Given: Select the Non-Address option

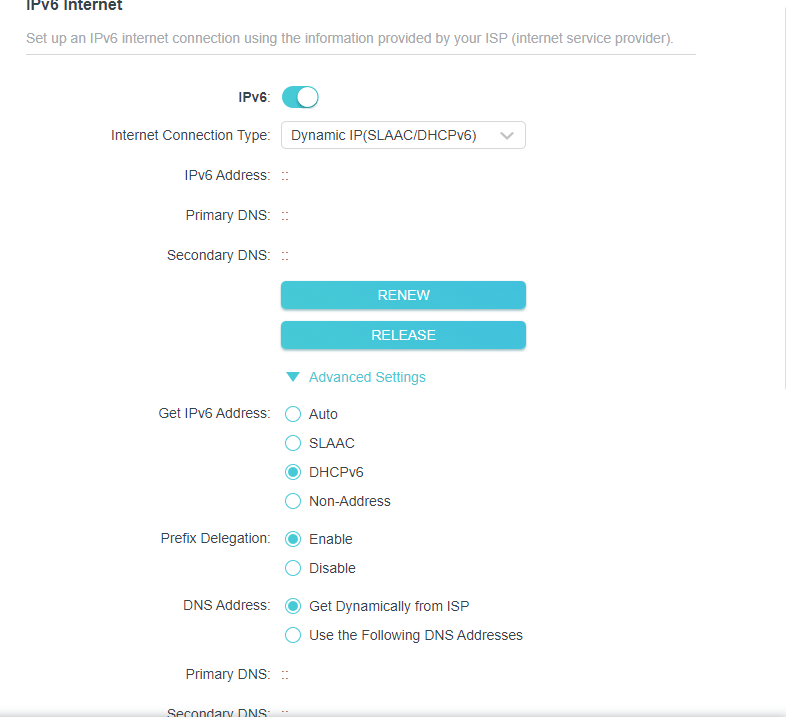Looking at the screenshot, I should tap(293, 501).
